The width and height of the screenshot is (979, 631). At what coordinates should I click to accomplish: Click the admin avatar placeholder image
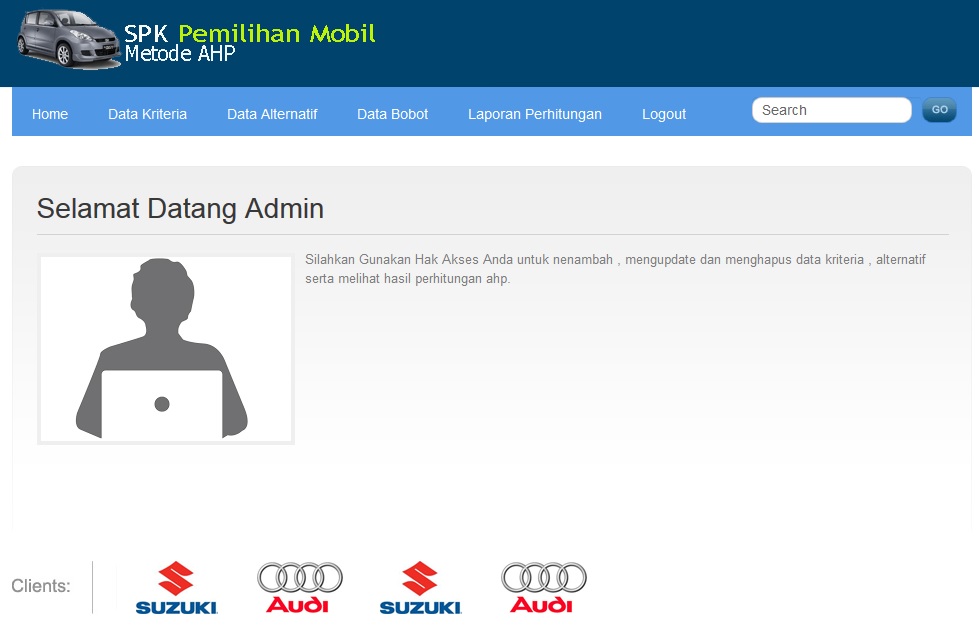[x=165, y=349]
